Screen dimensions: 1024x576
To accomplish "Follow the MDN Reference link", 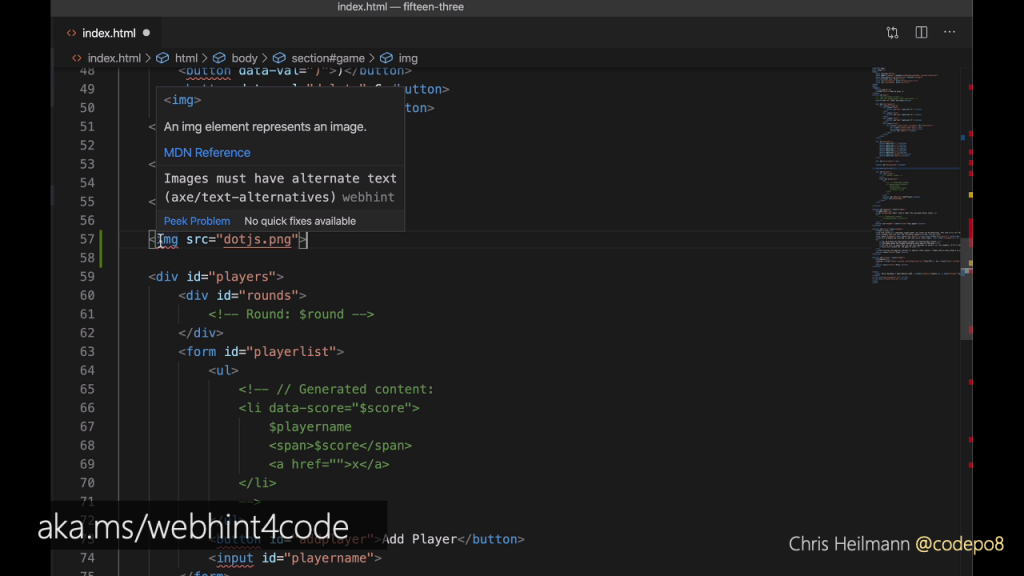I will click(x=207, y=152).
